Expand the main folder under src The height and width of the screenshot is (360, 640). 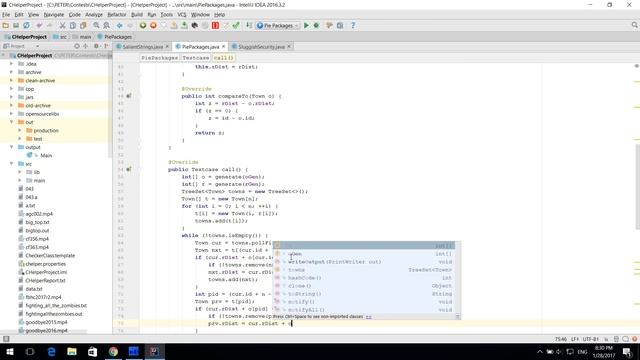(x=20, y=180)
